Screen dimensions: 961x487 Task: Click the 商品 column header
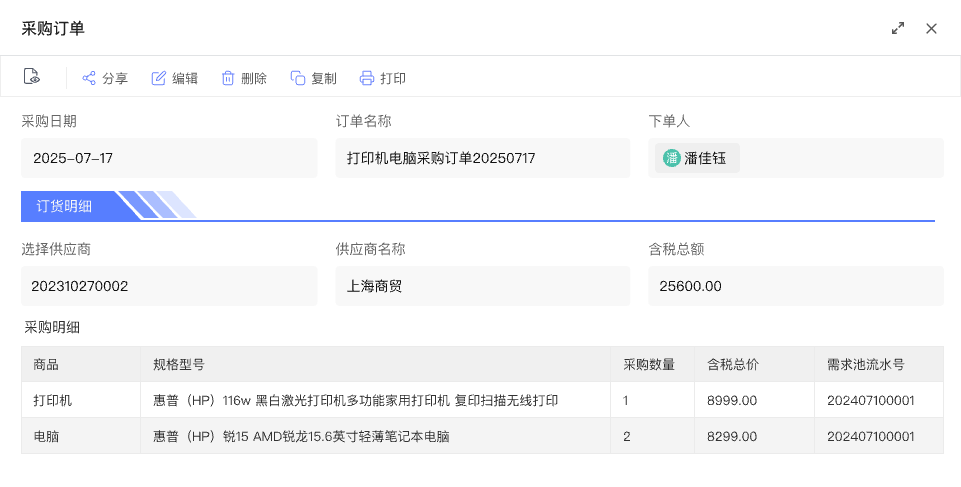click(81, 364)
